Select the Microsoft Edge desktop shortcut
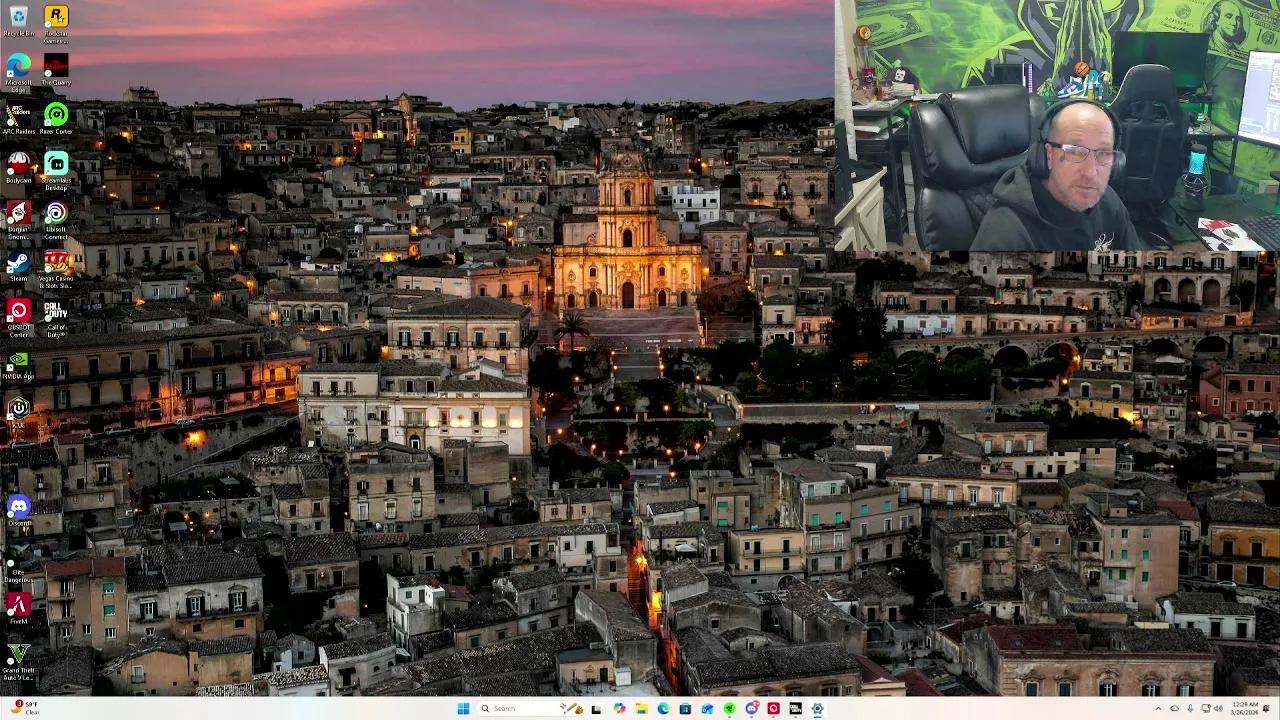Screen dimensions: 1280x720 [18, 66]
